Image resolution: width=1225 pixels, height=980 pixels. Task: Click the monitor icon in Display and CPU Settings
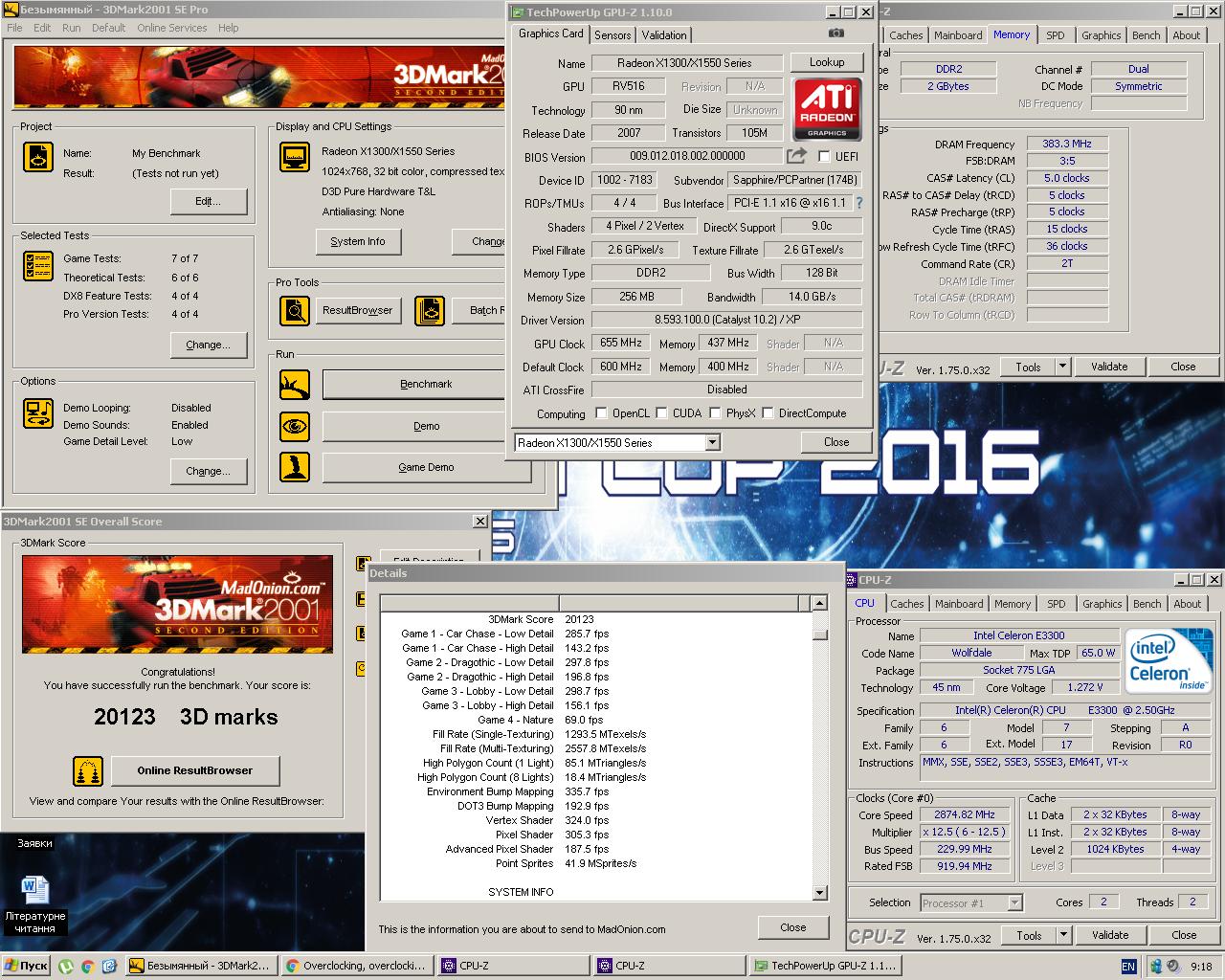[295, 157]
